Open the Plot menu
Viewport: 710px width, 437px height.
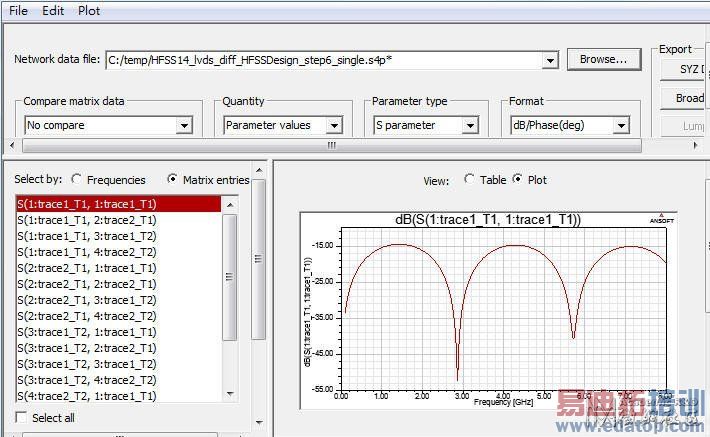click(x=89, y=10)
